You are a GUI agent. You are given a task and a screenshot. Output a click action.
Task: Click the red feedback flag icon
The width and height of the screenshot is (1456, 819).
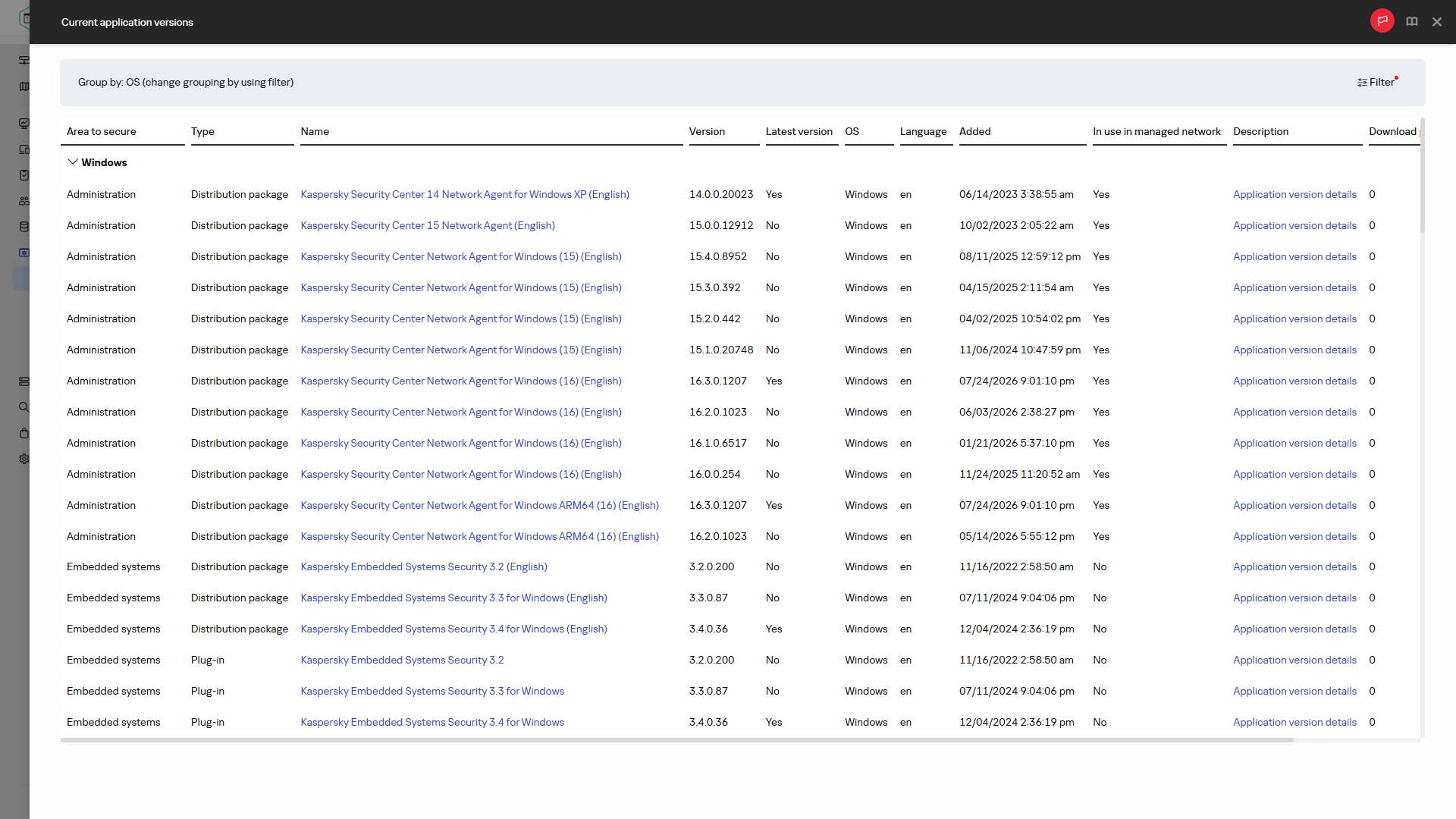click(x=1382, y=21)
